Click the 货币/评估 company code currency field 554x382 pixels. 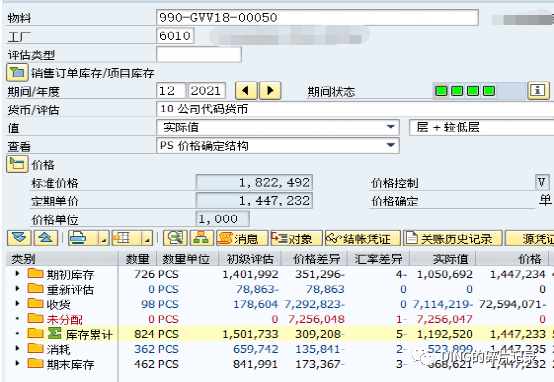coord(355,109)
